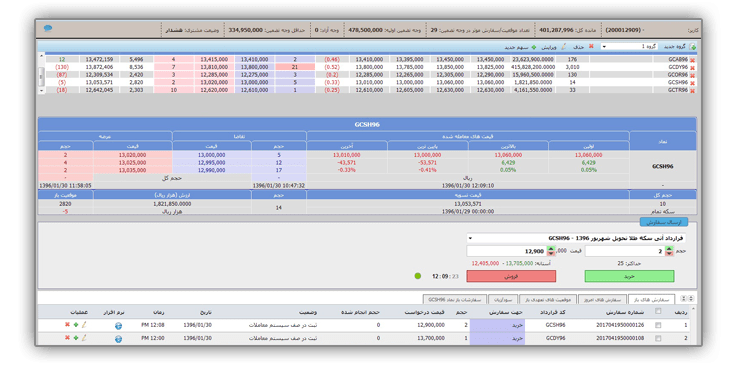Decrease volume with the red down stepper
Viewport: 737px width, 368px height.
tap(670, 254)
